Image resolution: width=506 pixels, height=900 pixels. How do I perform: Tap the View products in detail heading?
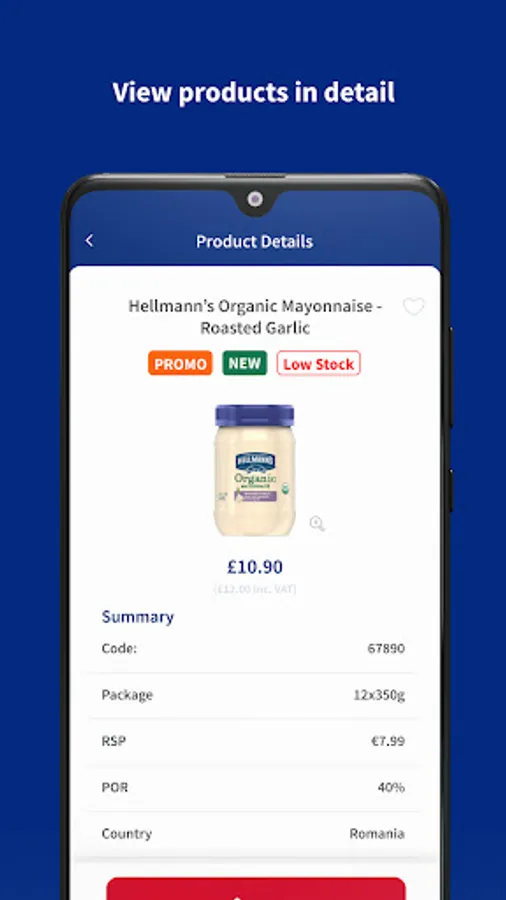254,92
